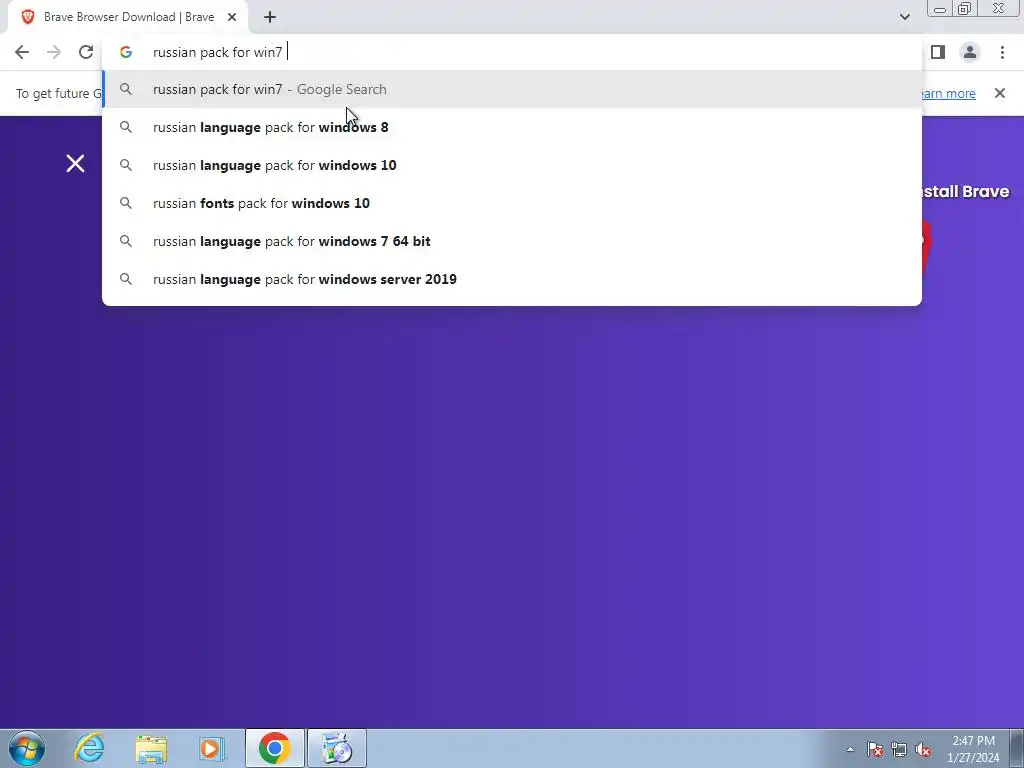The height and width of the screenshot is (768, 1024).
Task: Choose 'russian language pack for windows 10' suggestion
Action: 512,165
